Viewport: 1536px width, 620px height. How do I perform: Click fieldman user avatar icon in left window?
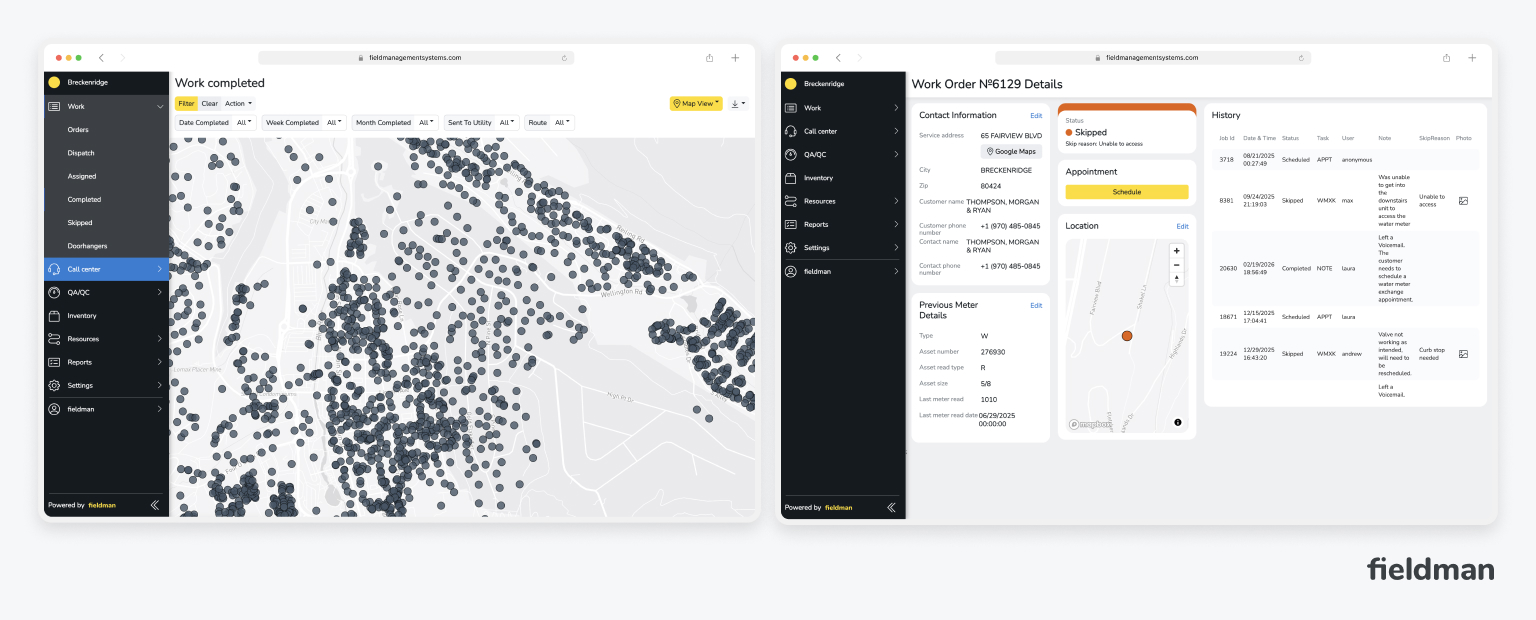click(54, 409)
